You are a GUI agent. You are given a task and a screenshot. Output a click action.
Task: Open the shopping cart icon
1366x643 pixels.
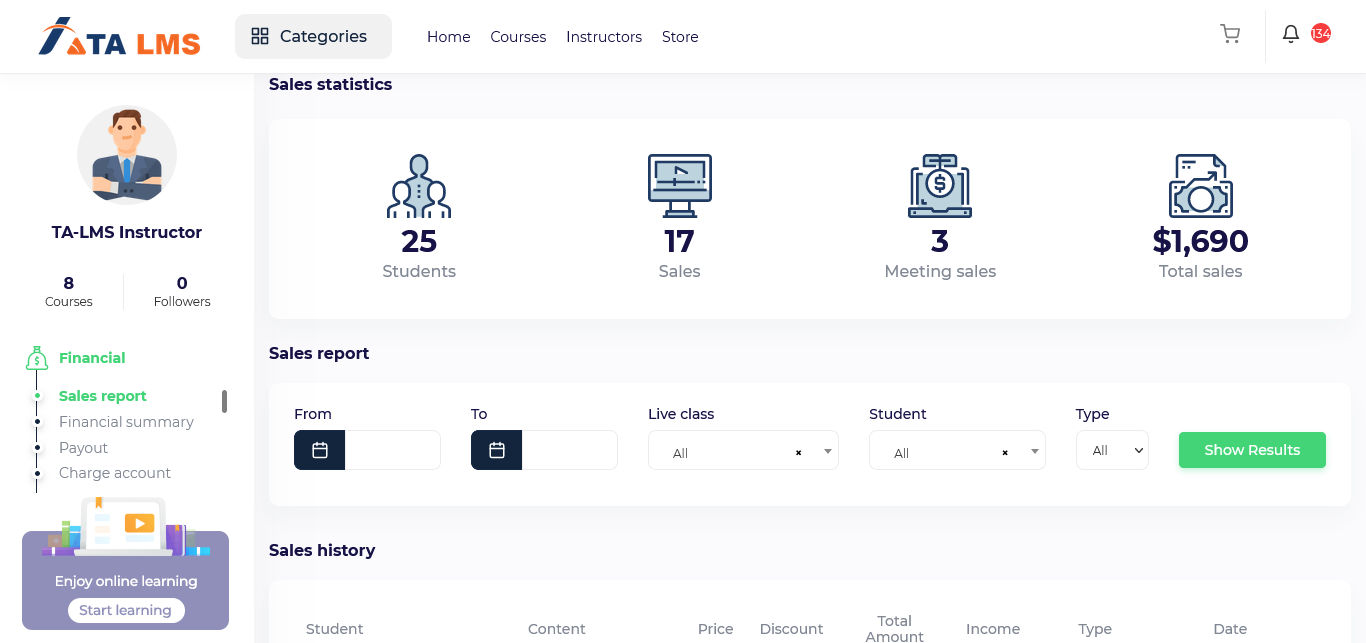pos(1230,34)
